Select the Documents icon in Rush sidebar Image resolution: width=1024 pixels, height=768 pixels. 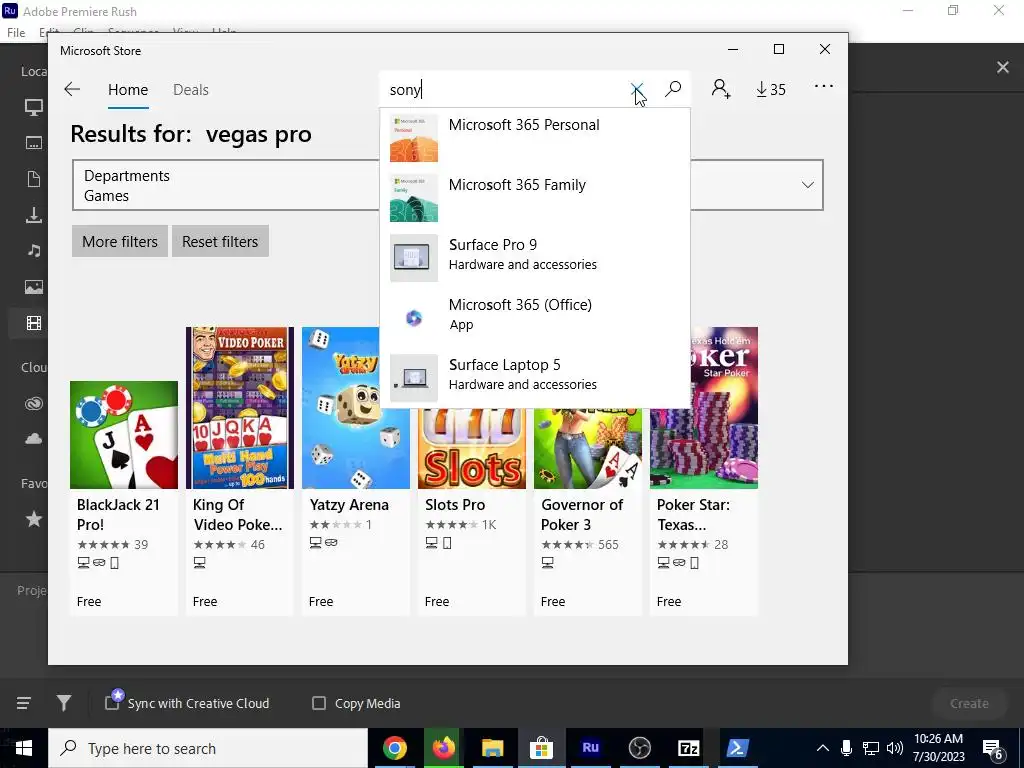[x=33, y=179]
